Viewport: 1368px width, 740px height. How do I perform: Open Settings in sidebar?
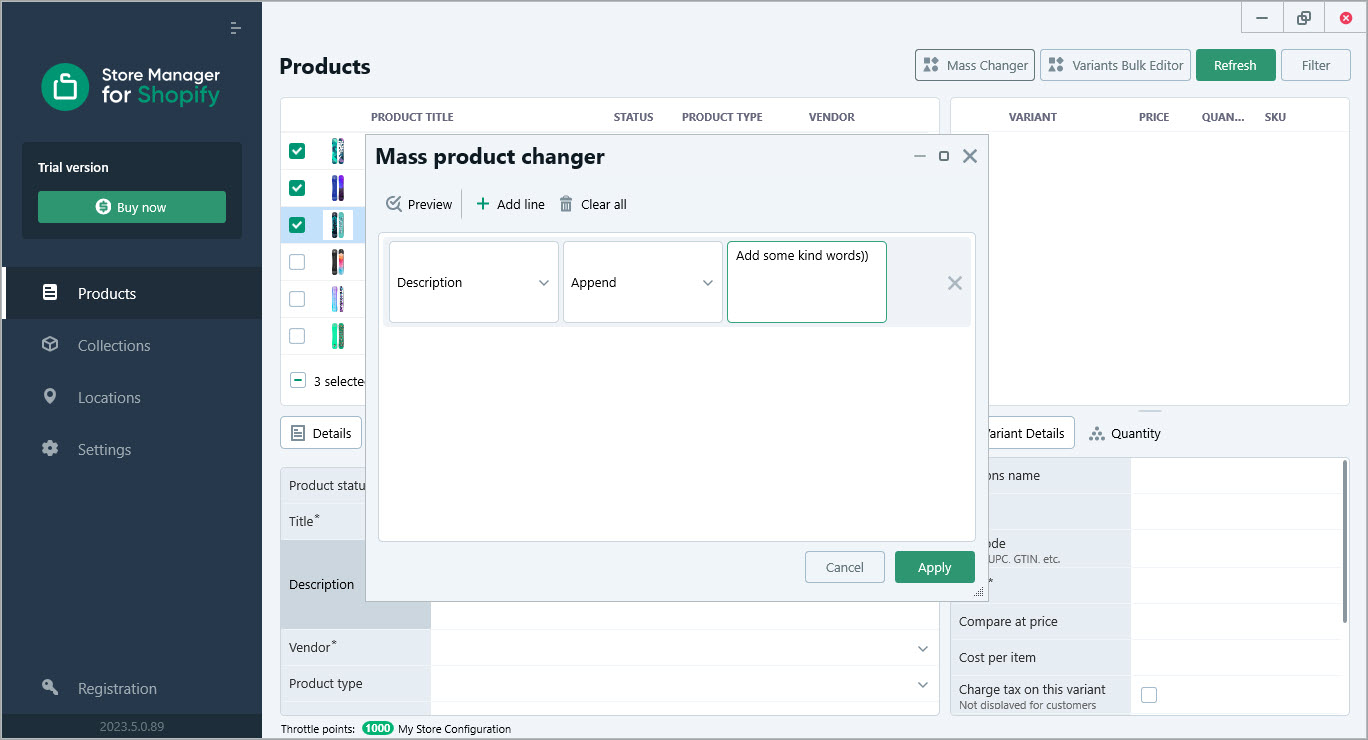point(132,449)
